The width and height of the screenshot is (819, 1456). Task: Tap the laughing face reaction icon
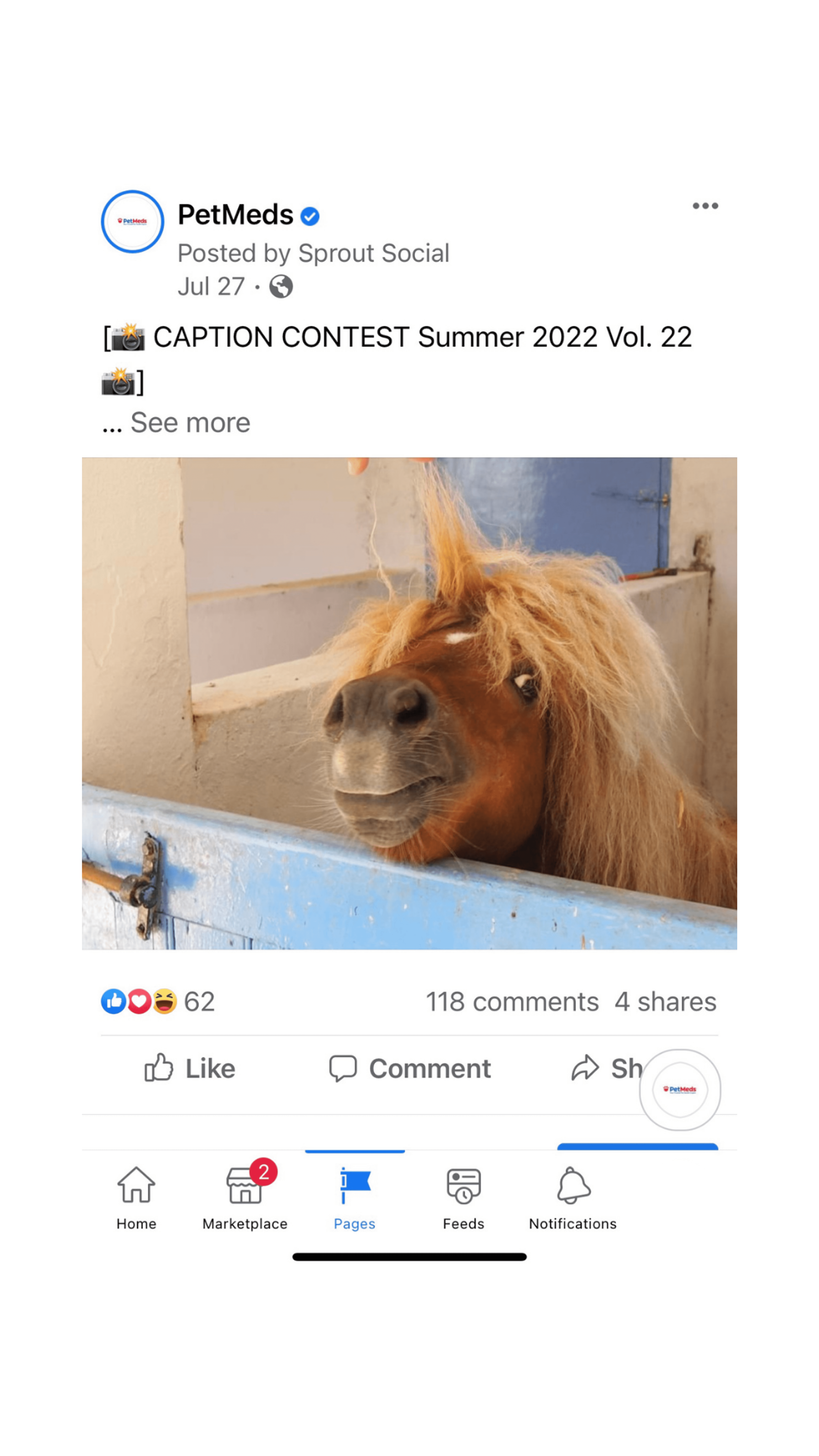pos(164,1002)
